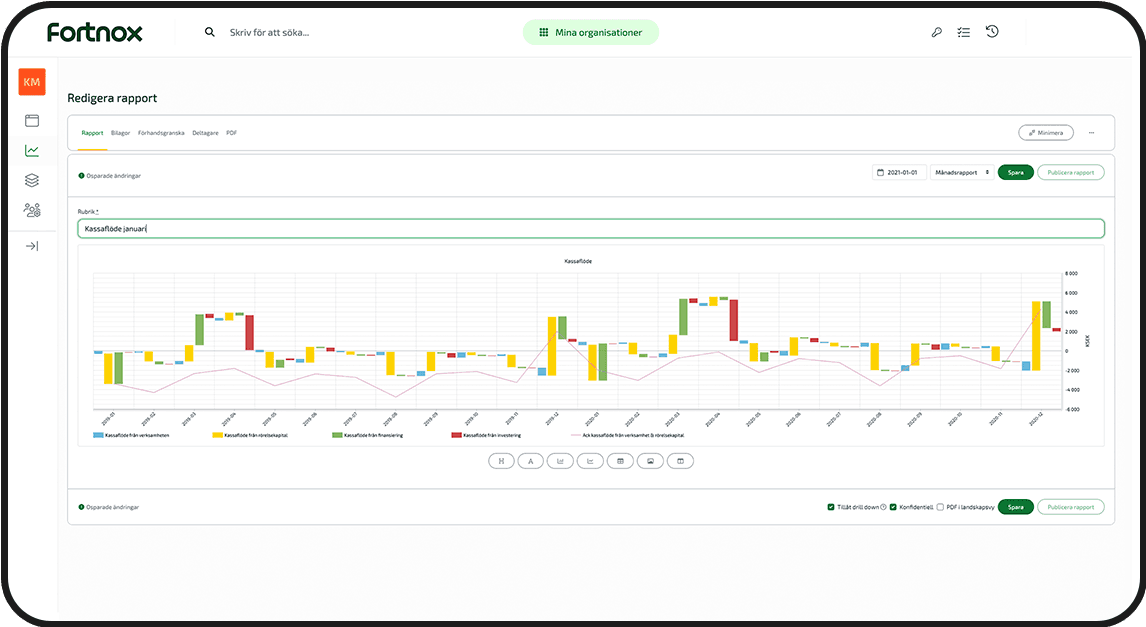Open the date picker showing 2021-01-01
Image resolution: width=1146 pixels, height=627 pixels.
899,173
